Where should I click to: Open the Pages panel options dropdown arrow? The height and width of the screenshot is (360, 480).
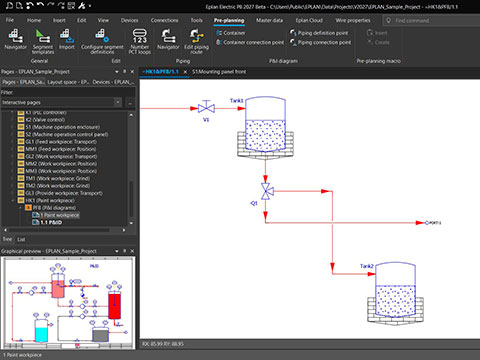[117, 72]
